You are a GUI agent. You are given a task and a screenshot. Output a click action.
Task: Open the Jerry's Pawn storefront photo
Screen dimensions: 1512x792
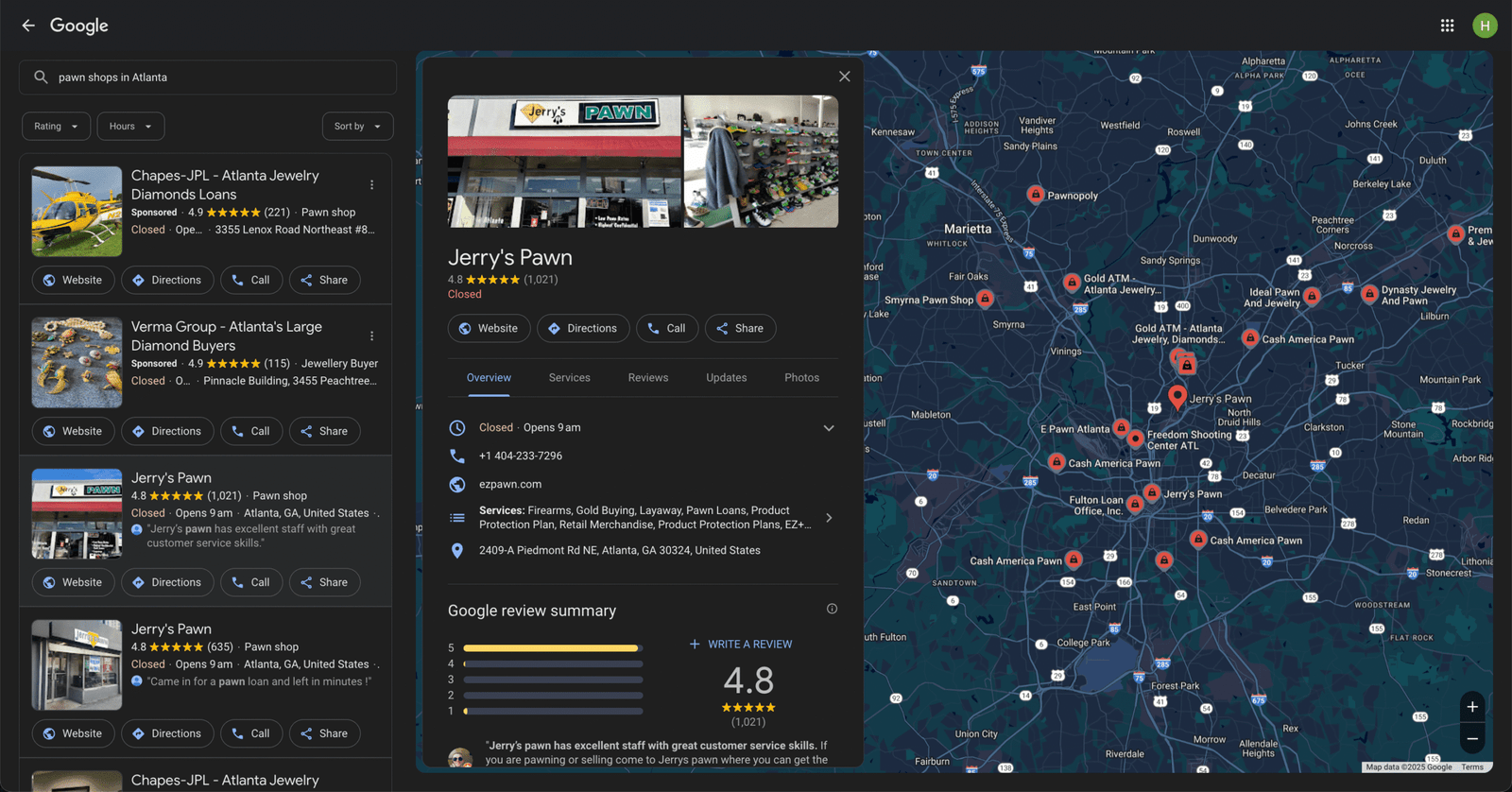coord(564,161)
